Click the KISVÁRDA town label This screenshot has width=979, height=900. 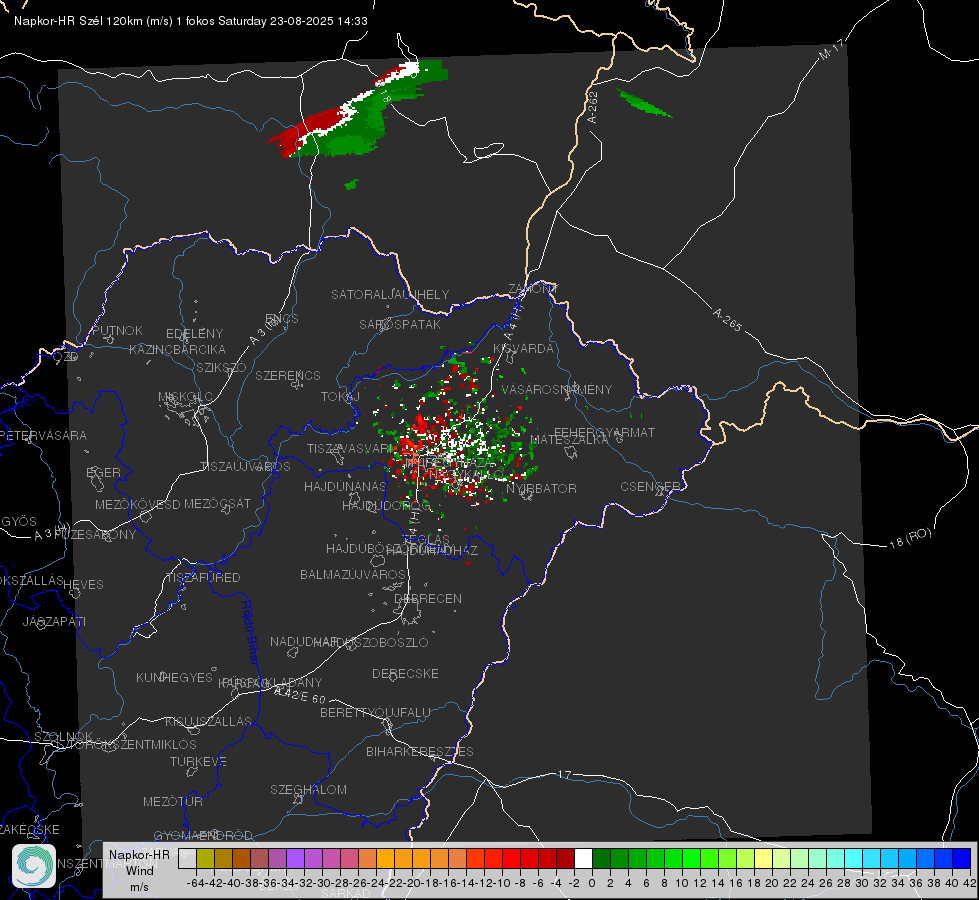(x=523, y=349)
